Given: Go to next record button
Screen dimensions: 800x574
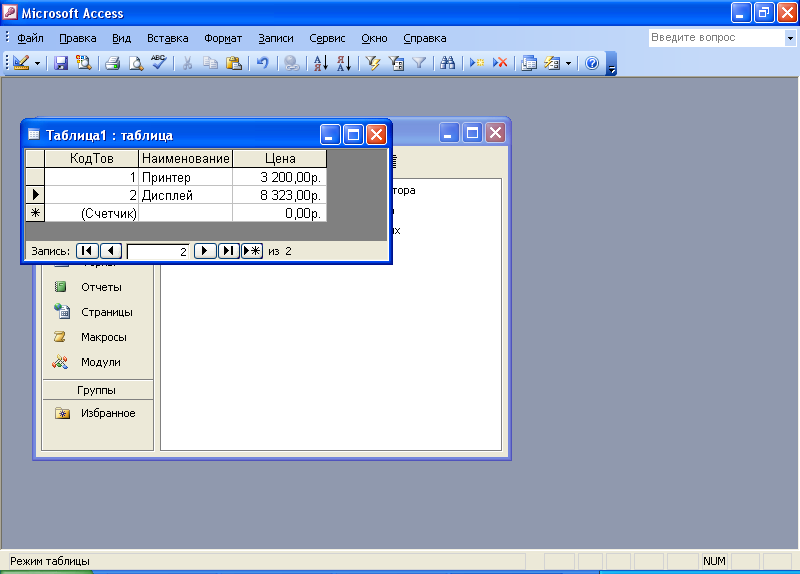Looking at the screenshot, I should click(x=205, y=251).
